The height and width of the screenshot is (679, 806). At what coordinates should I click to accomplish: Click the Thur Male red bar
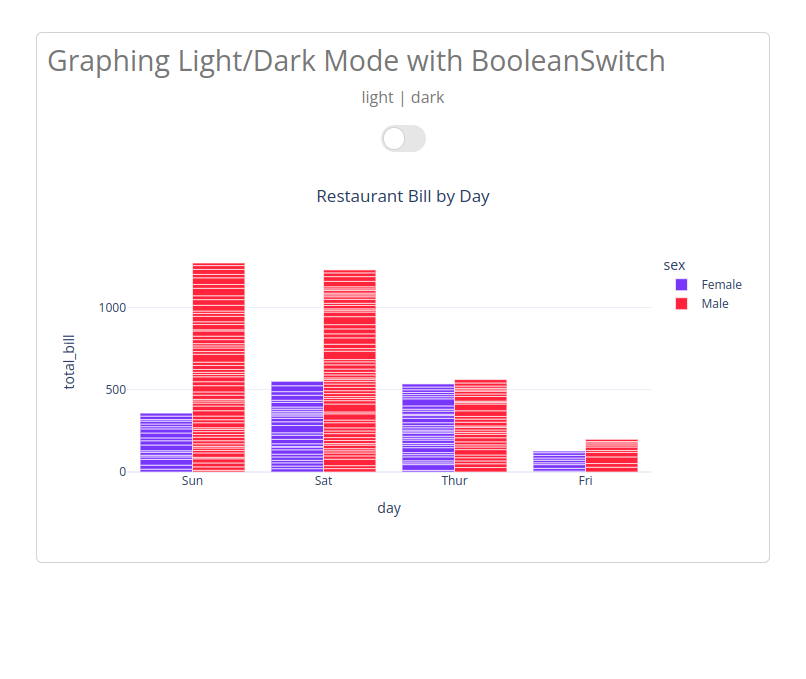point(481,426)
